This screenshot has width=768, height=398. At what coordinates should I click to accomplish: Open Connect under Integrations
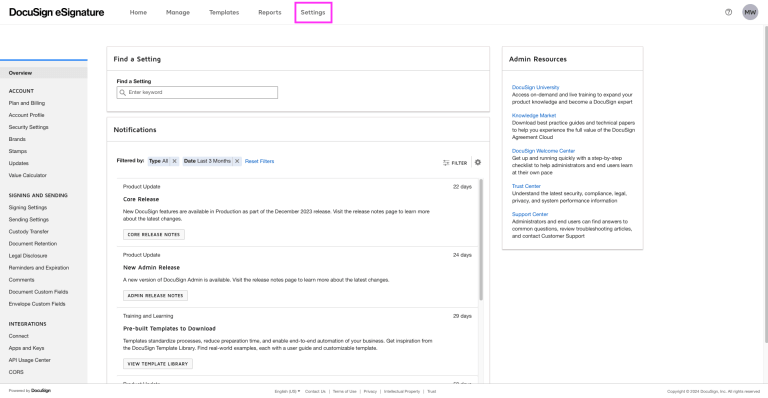[19, 336]
